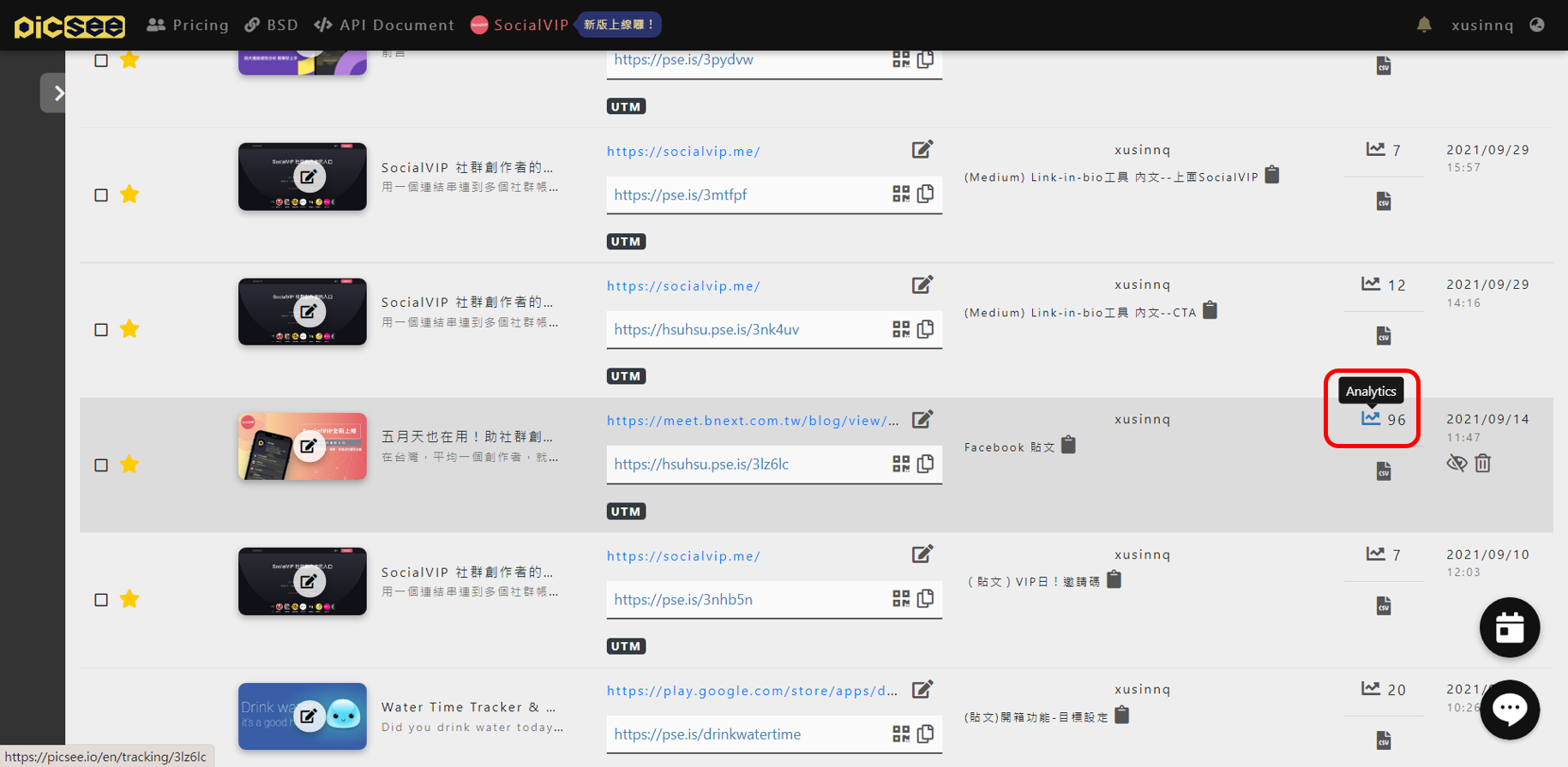
Task: Select checkbox of the 五月天 link row
Action: pos(101,465)
